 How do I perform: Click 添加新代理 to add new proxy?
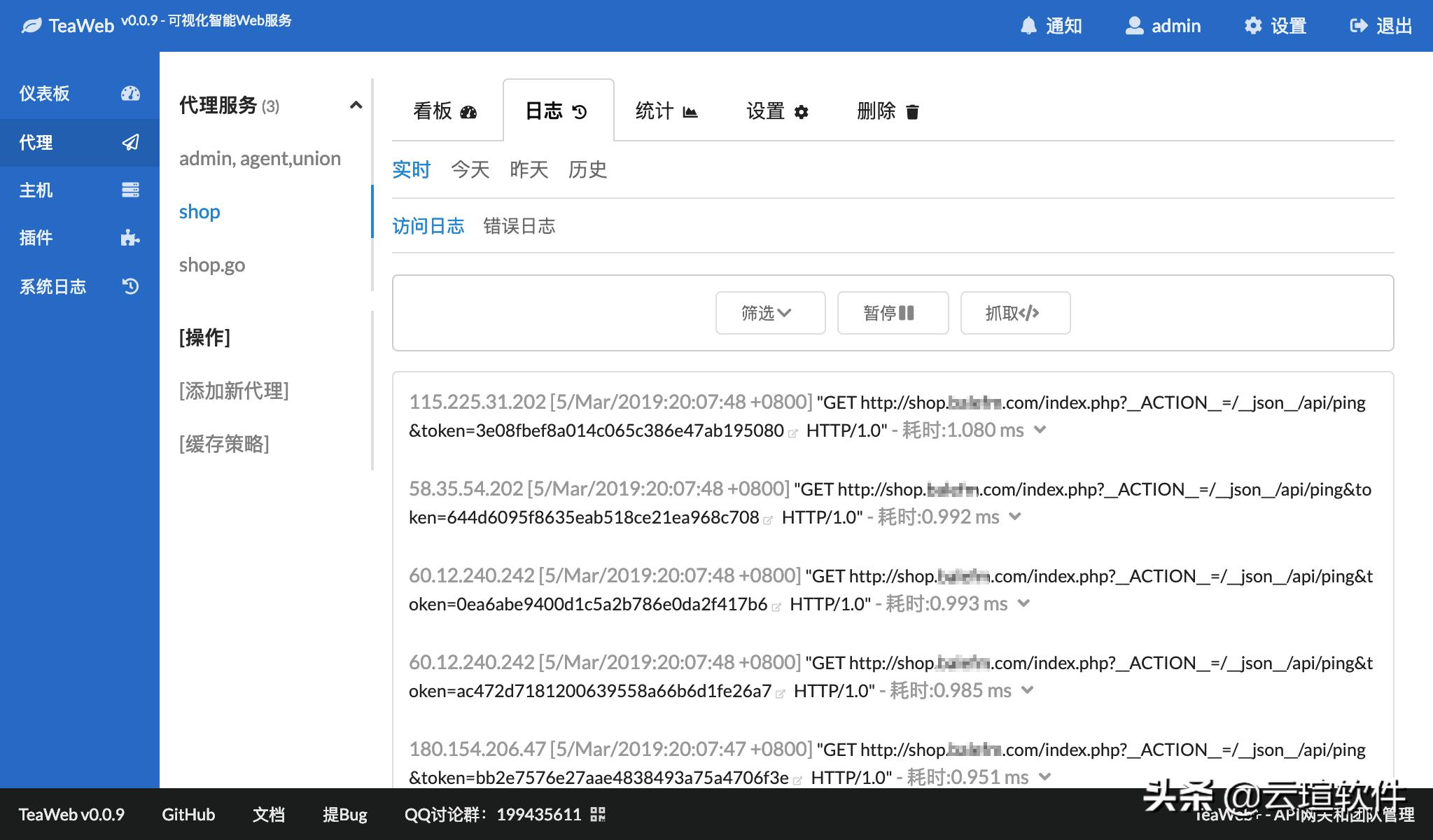pos(234,391)
